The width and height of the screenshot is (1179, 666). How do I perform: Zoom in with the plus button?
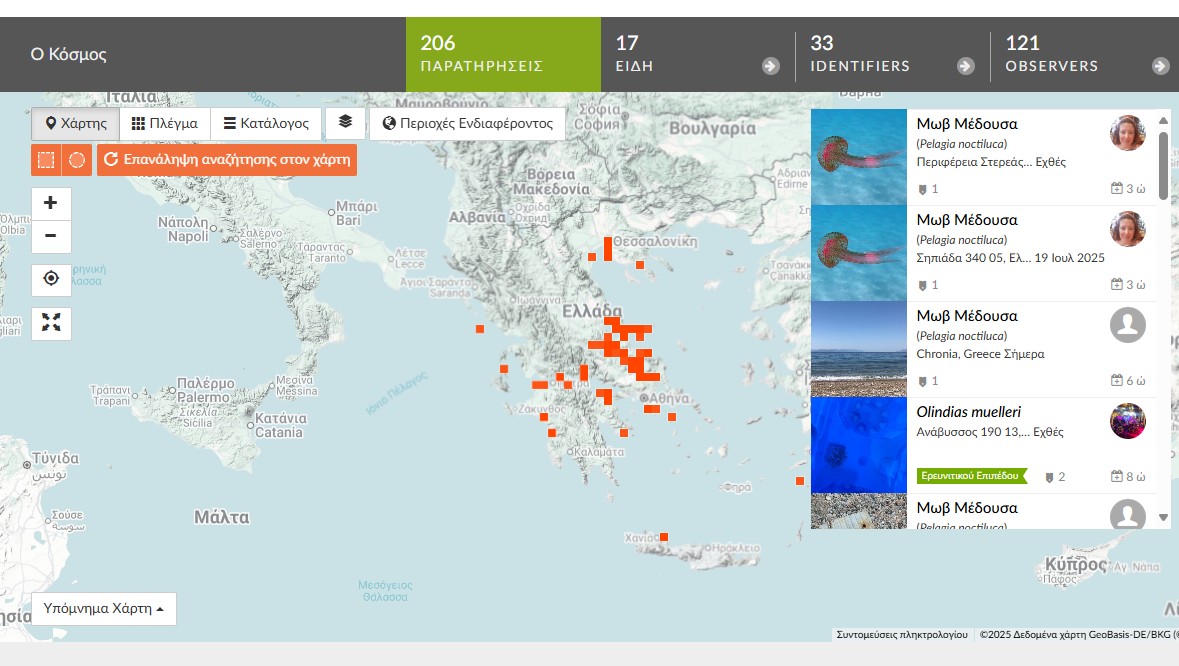point(50,203)
